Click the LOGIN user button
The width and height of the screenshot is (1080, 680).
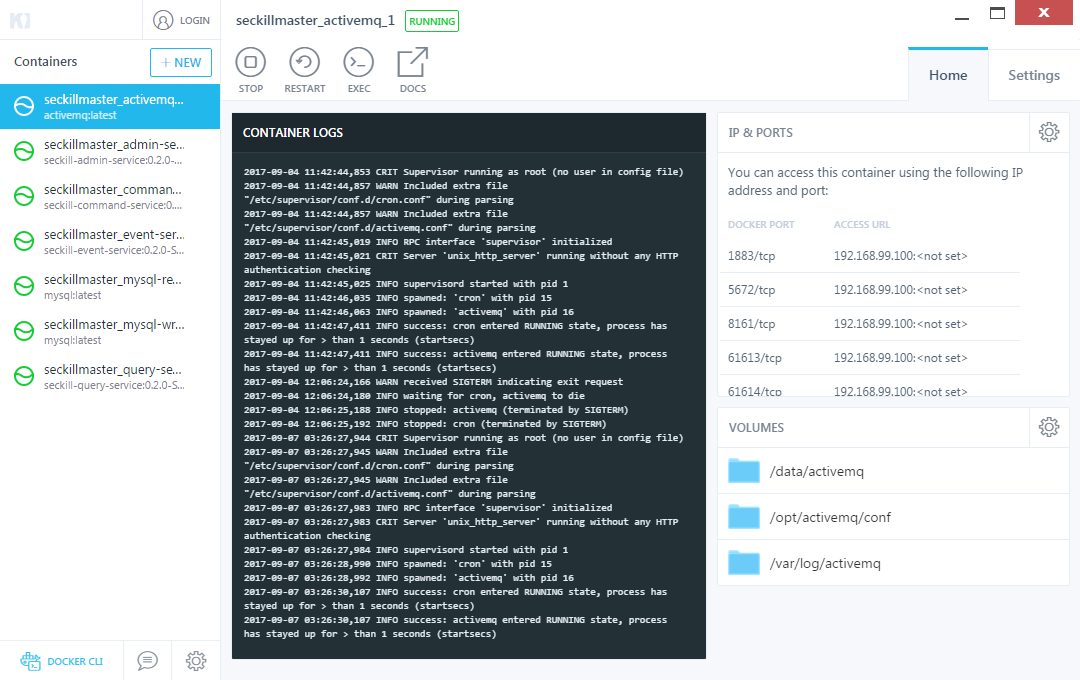coord(182,20)
